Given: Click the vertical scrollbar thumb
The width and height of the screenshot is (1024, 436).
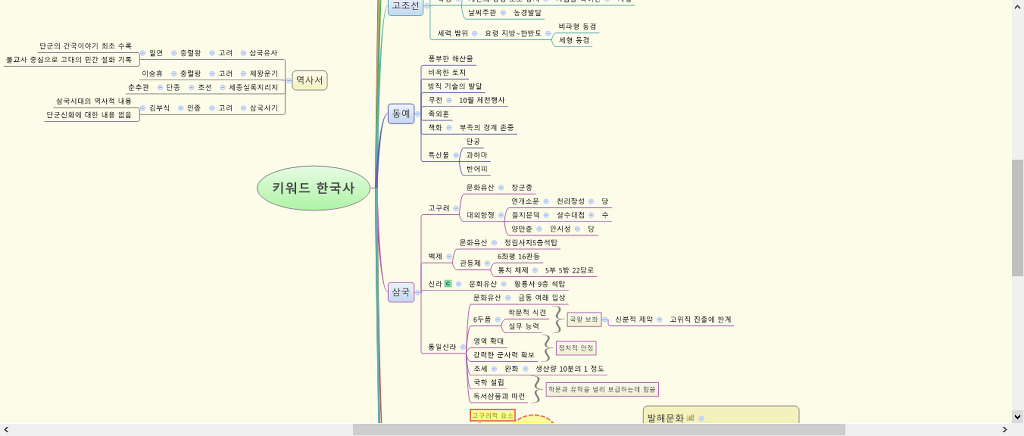Looking at the screenshot, I should (x=1017, y=216).
